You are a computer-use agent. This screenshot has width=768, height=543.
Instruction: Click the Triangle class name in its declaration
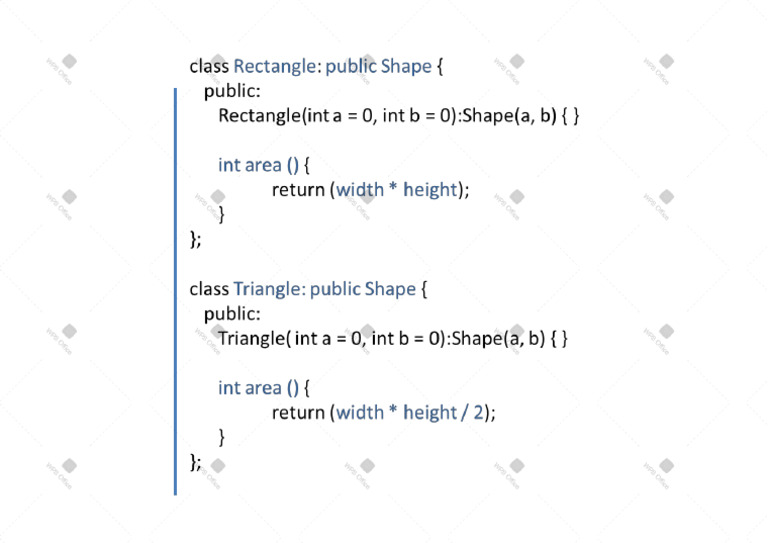pos(266,289)
